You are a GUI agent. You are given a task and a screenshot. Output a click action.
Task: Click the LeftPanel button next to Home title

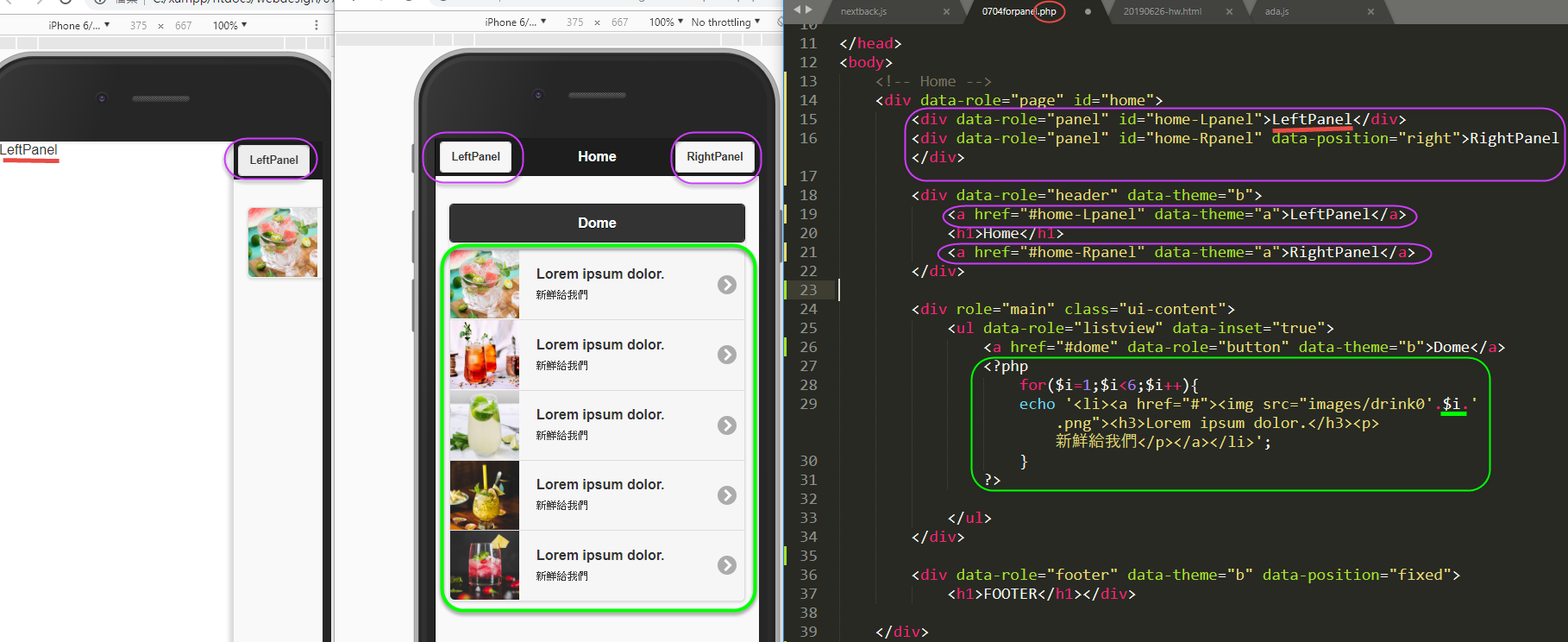[475, 157]
